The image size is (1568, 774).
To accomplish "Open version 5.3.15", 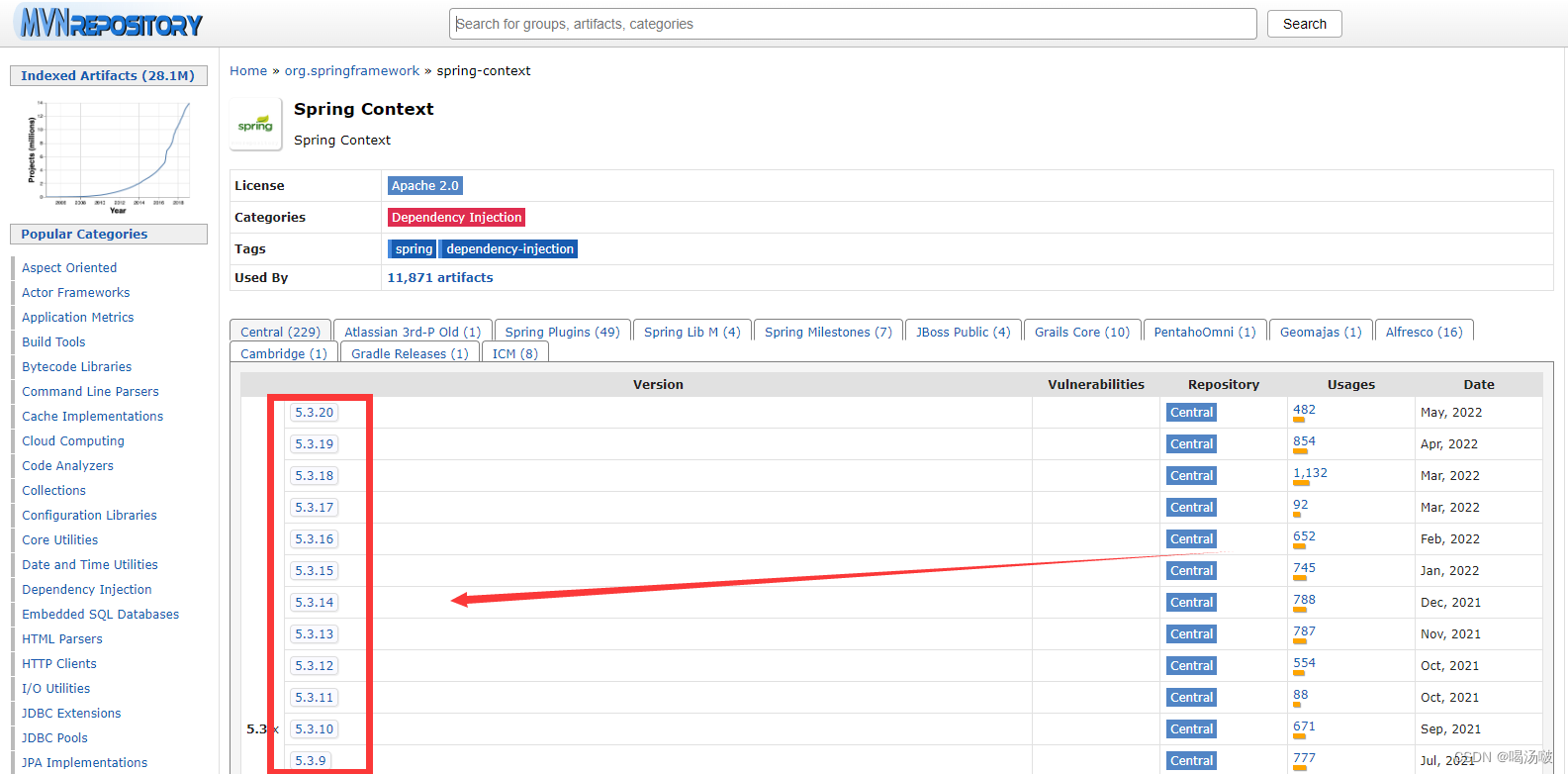I will (314, 571).
